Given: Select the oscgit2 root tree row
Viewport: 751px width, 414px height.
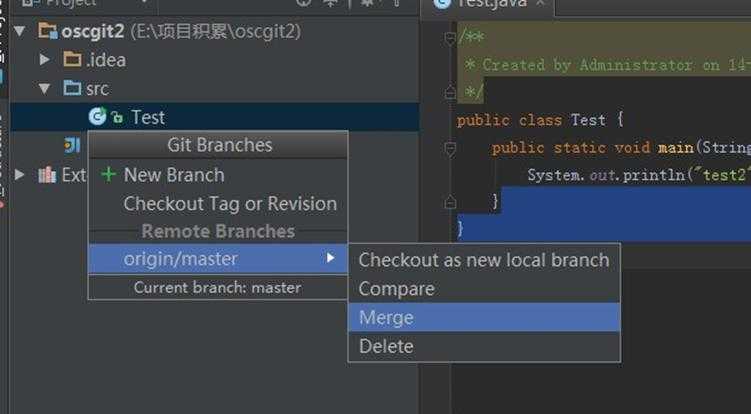Looking at the screenshot, I should [215, 32].
